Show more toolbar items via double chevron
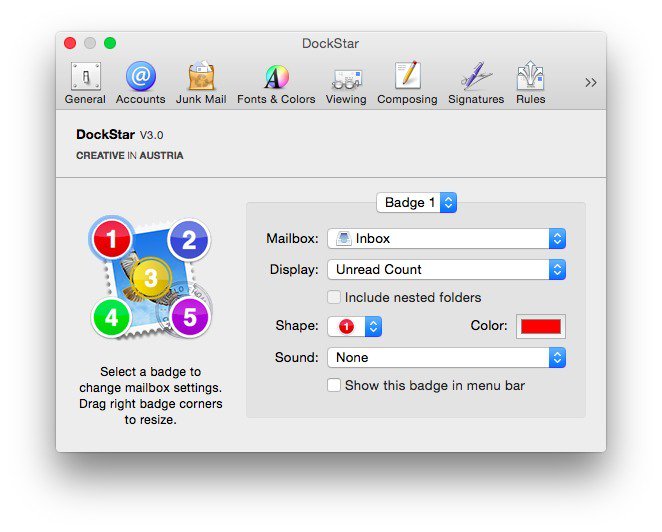The image size is (662, 532). click(591, 82)
